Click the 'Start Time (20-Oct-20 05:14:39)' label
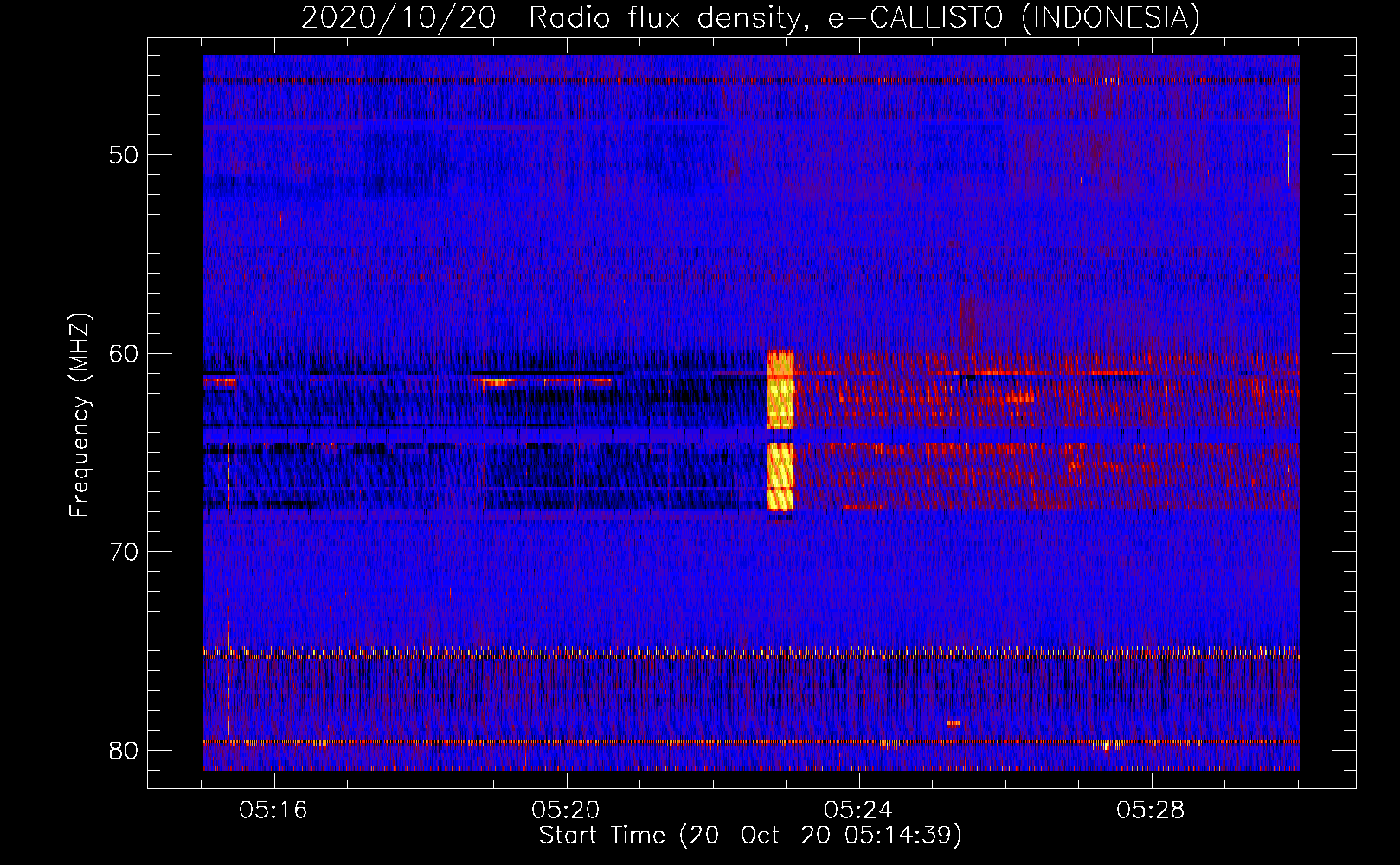Viewport: 1400px width, 865px height. [x=750, y=836]
